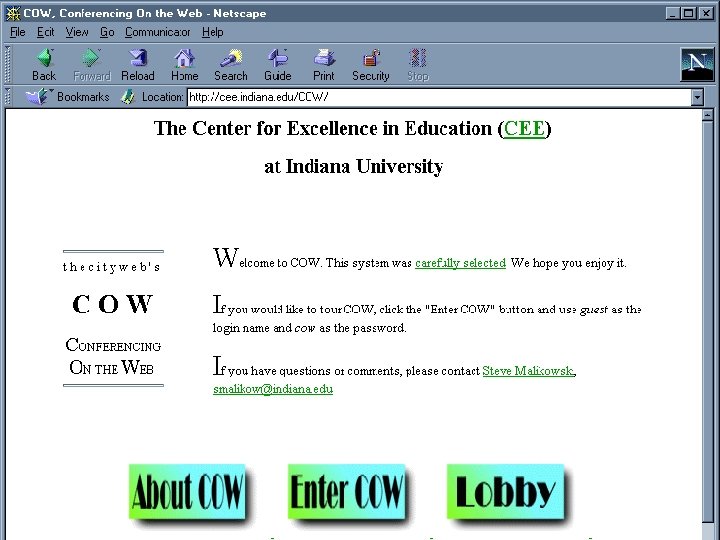Collapse the location toolbar grip handle
Image resolution: width=720 pixels, height=540 pixels.
[x=8, y=97]
